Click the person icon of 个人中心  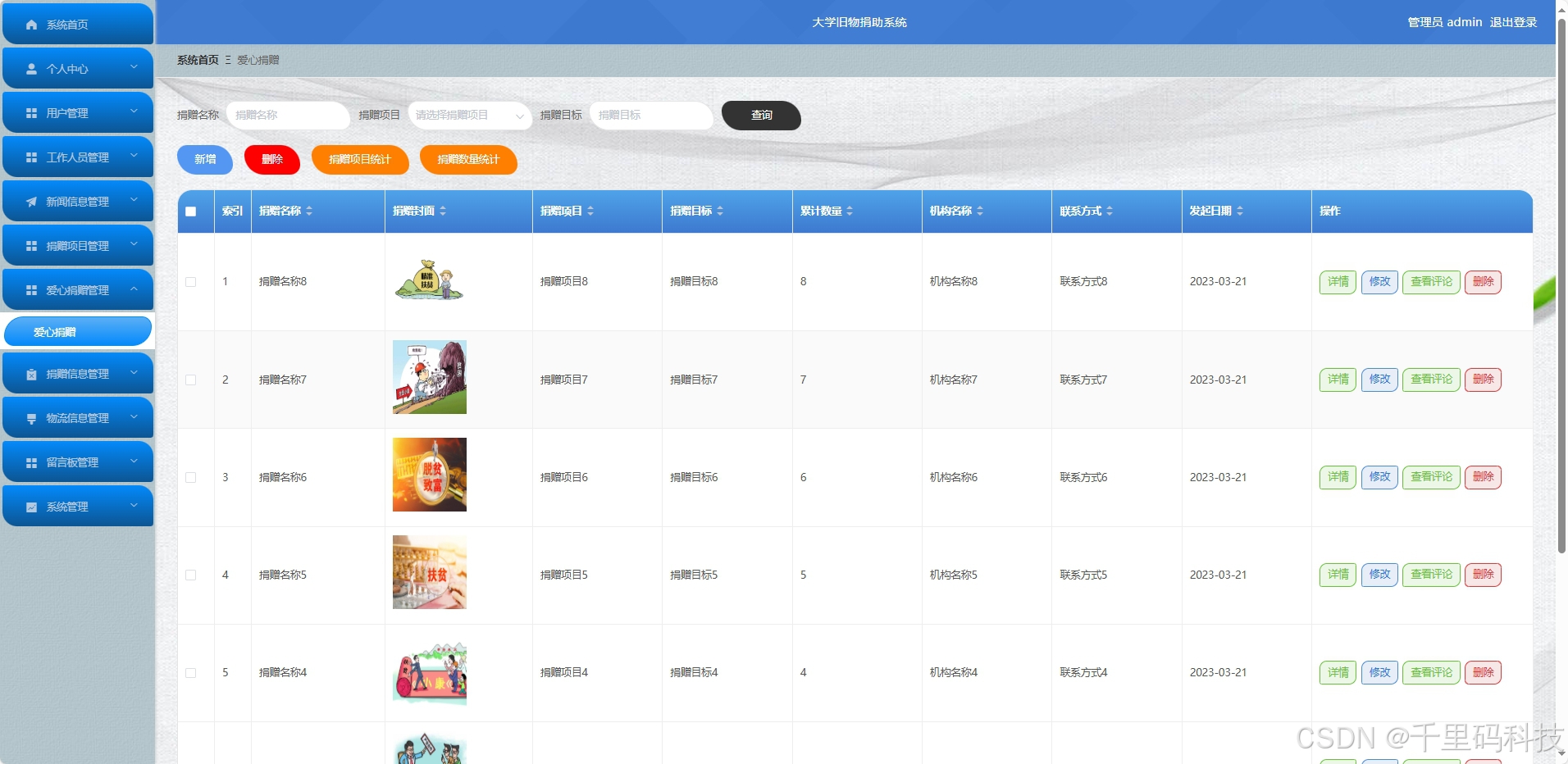tap(32, 69)
